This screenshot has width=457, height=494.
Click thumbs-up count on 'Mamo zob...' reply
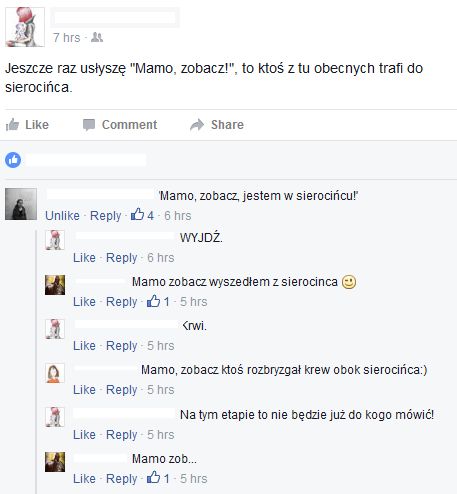click(x=158, y=479)
